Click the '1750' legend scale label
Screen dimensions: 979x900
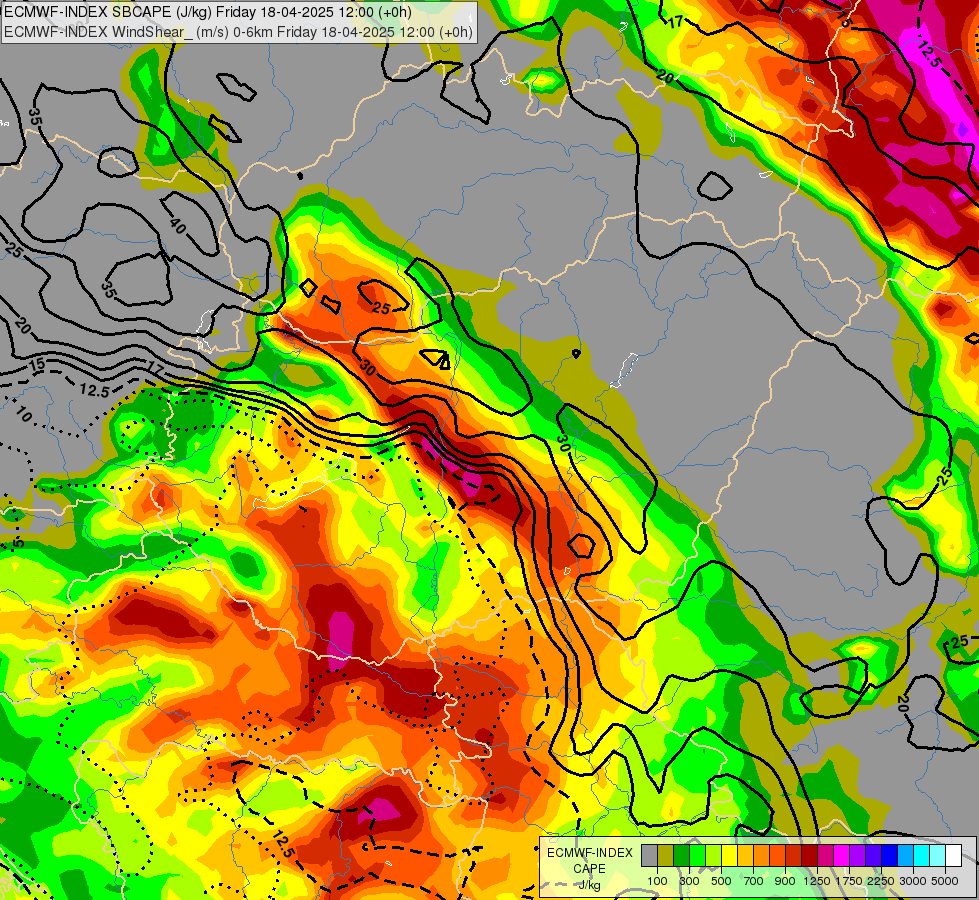pyautogui.click(x=849, y=881)
